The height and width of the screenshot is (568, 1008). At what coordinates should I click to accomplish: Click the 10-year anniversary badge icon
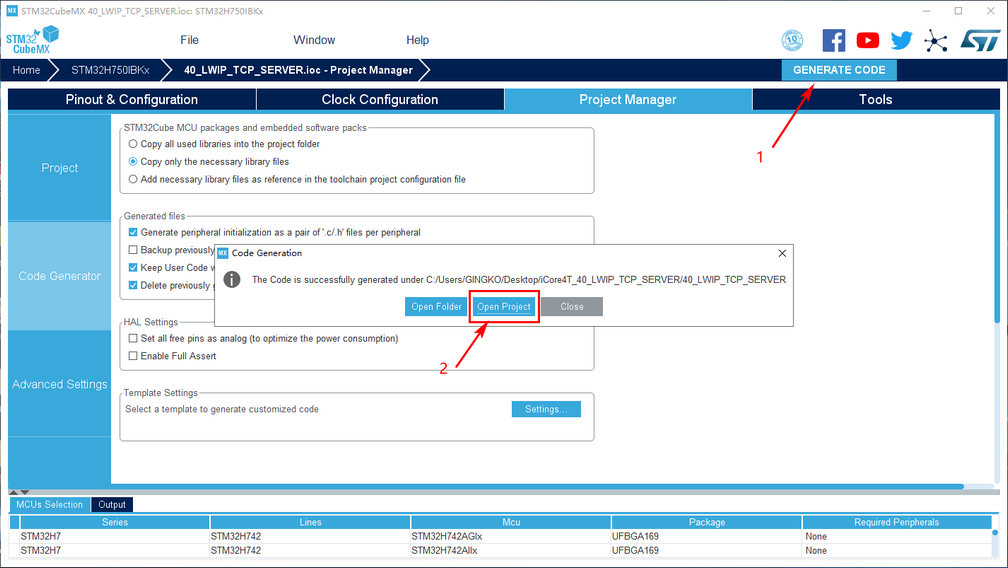[792, 40]
